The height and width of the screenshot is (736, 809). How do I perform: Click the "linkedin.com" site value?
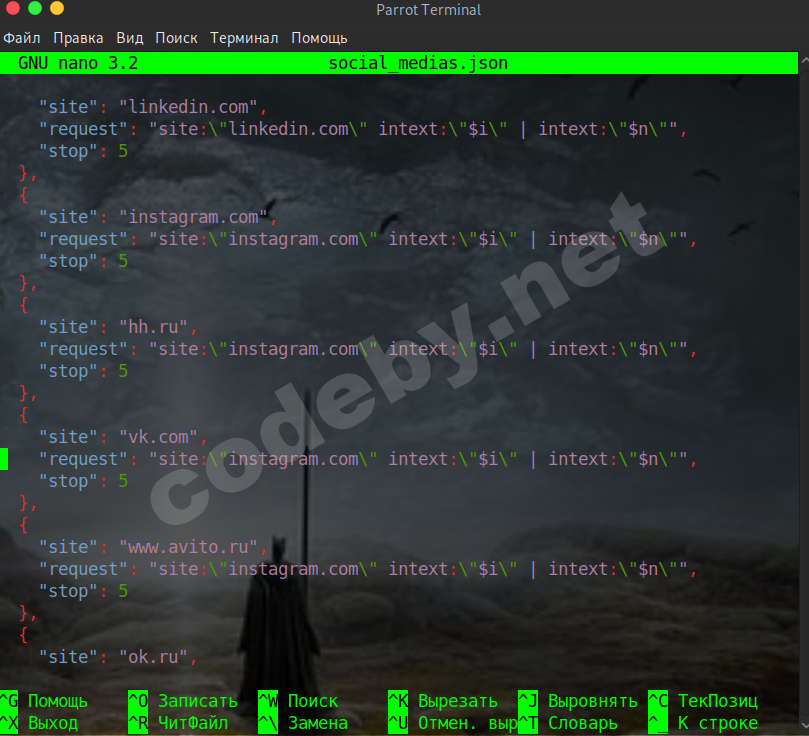(188, 107)
